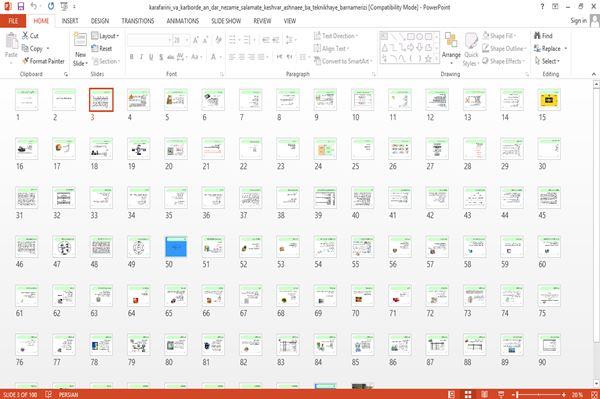Click the vertical scrollbar down arrow
Image resolution: width=600 pixels, height=399 pixels.
(x=596, y=383)
